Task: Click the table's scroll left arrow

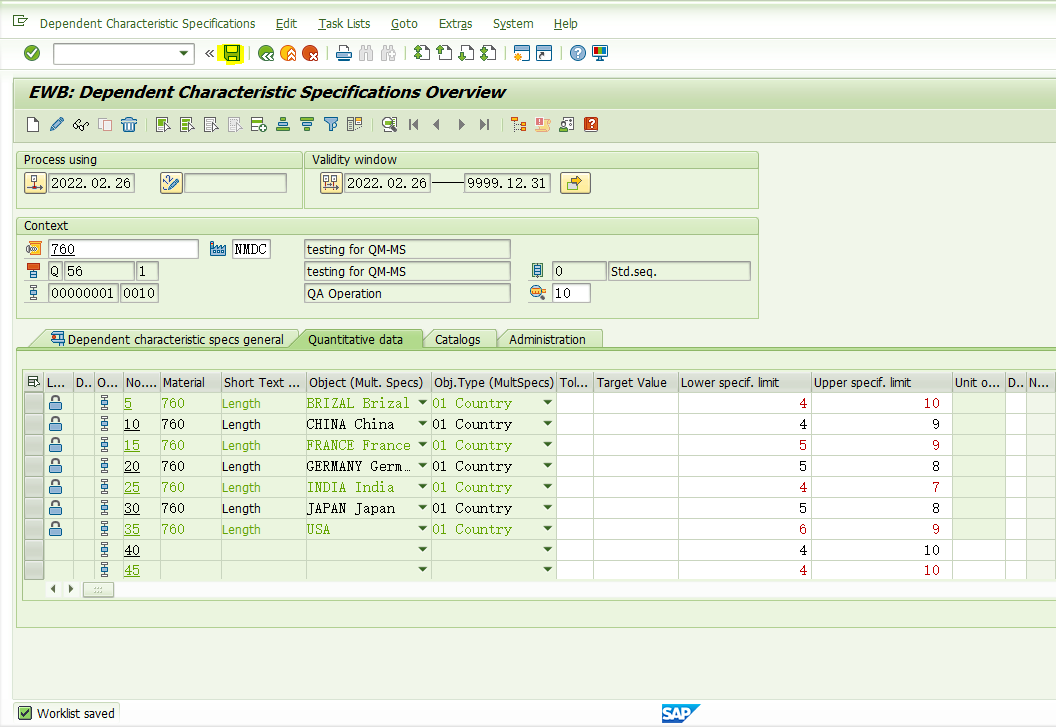Action: point(53,590)
